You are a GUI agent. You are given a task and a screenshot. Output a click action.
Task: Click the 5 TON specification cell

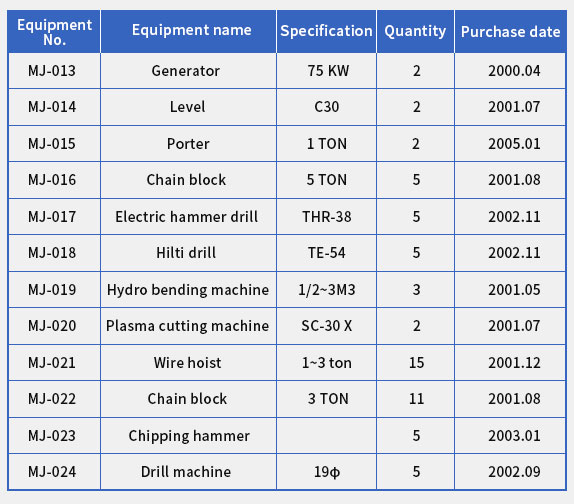[x=327, y=180]
